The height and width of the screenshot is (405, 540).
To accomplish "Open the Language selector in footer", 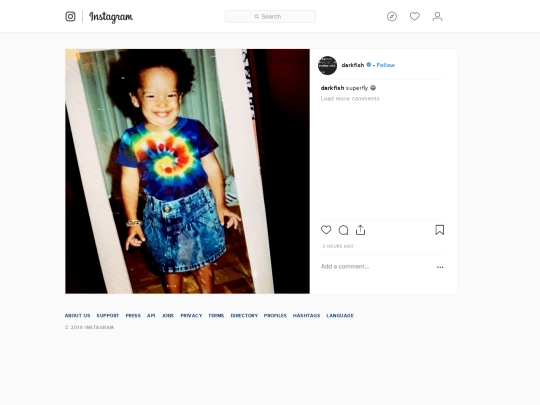I will click(x=340, y=315).
